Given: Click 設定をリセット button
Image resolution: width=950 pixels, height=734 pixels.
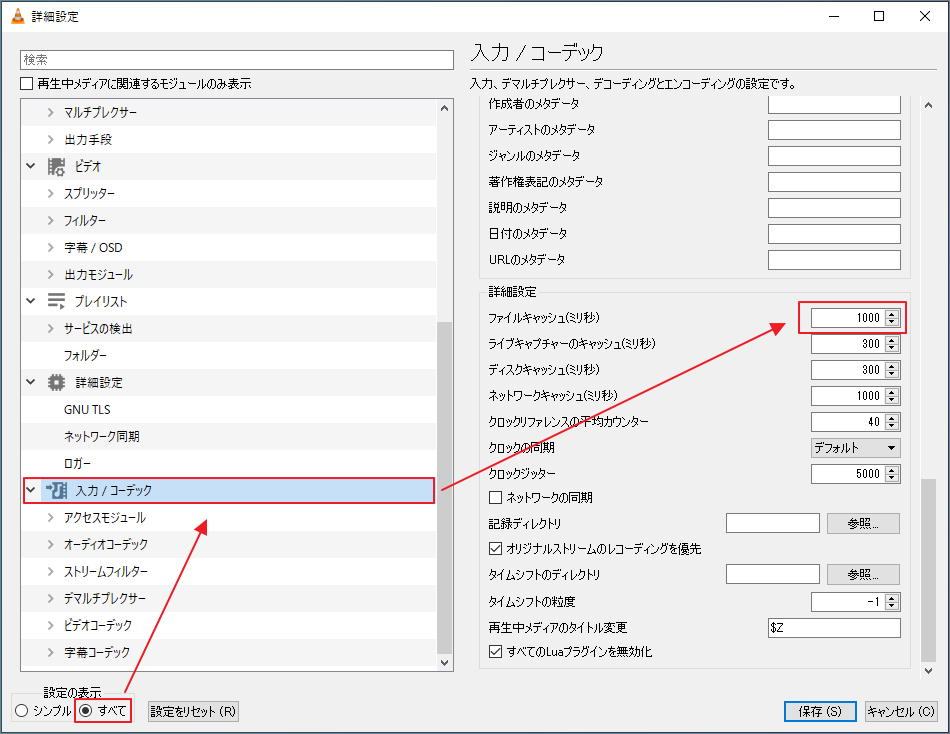Looking at the screenshot, I should [192, 710].
